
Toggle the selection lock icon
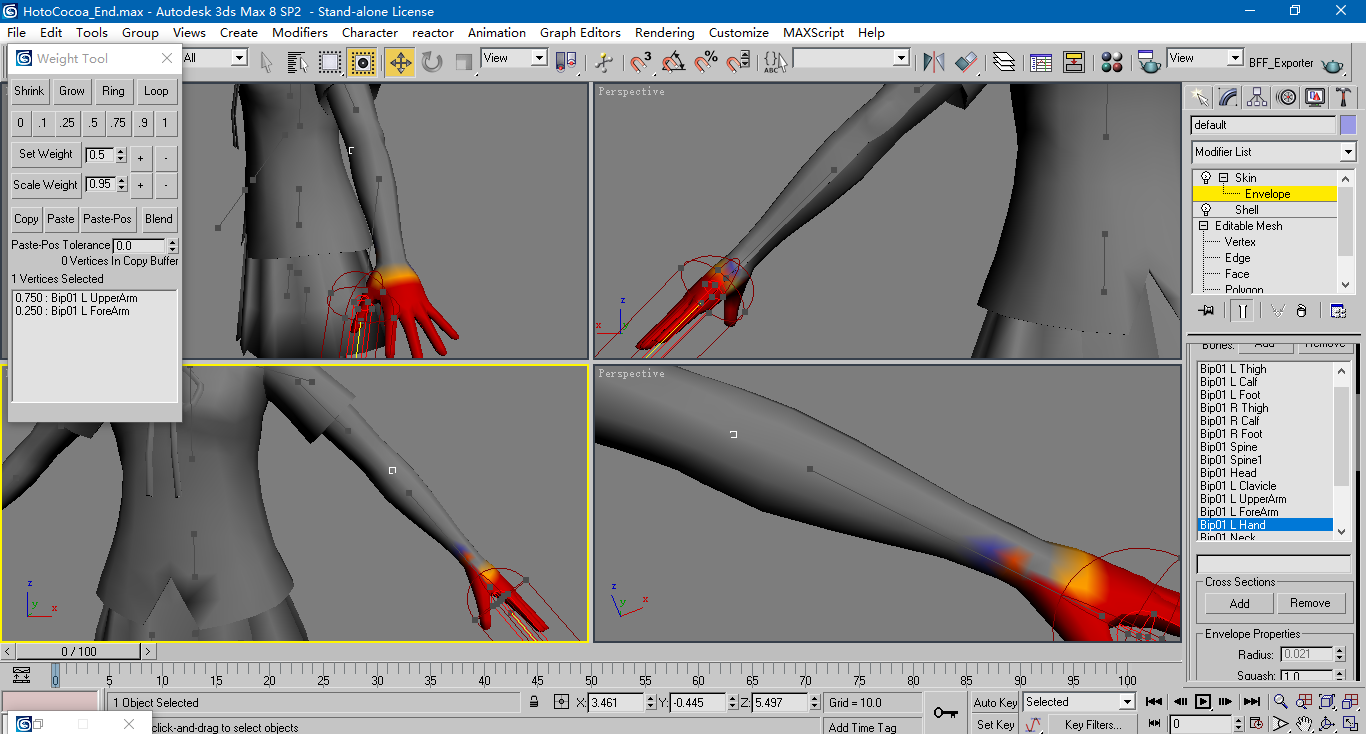tap(535, 702)
